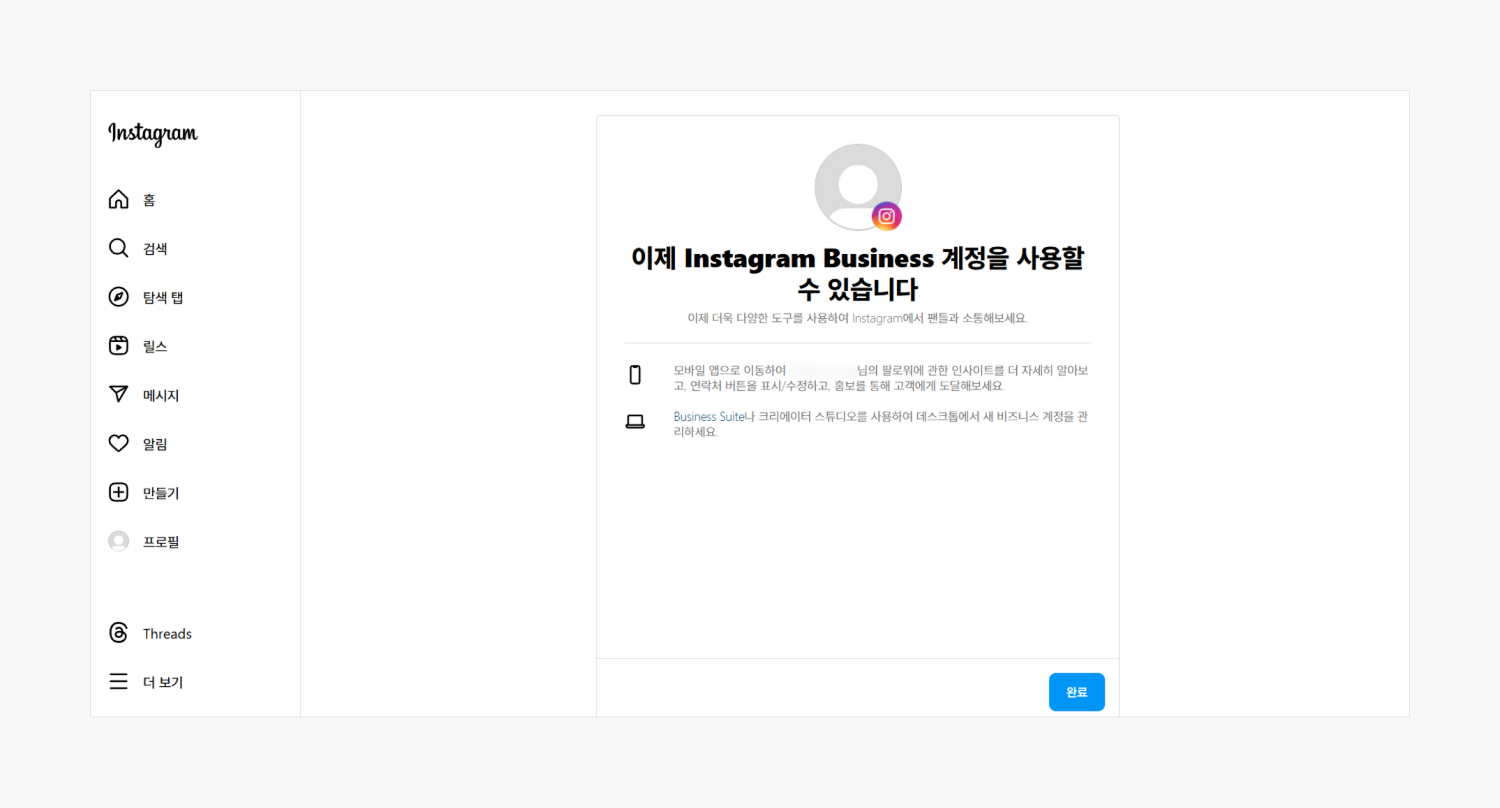Click the Instagram wordmark logo

click(x=153, y=133)
